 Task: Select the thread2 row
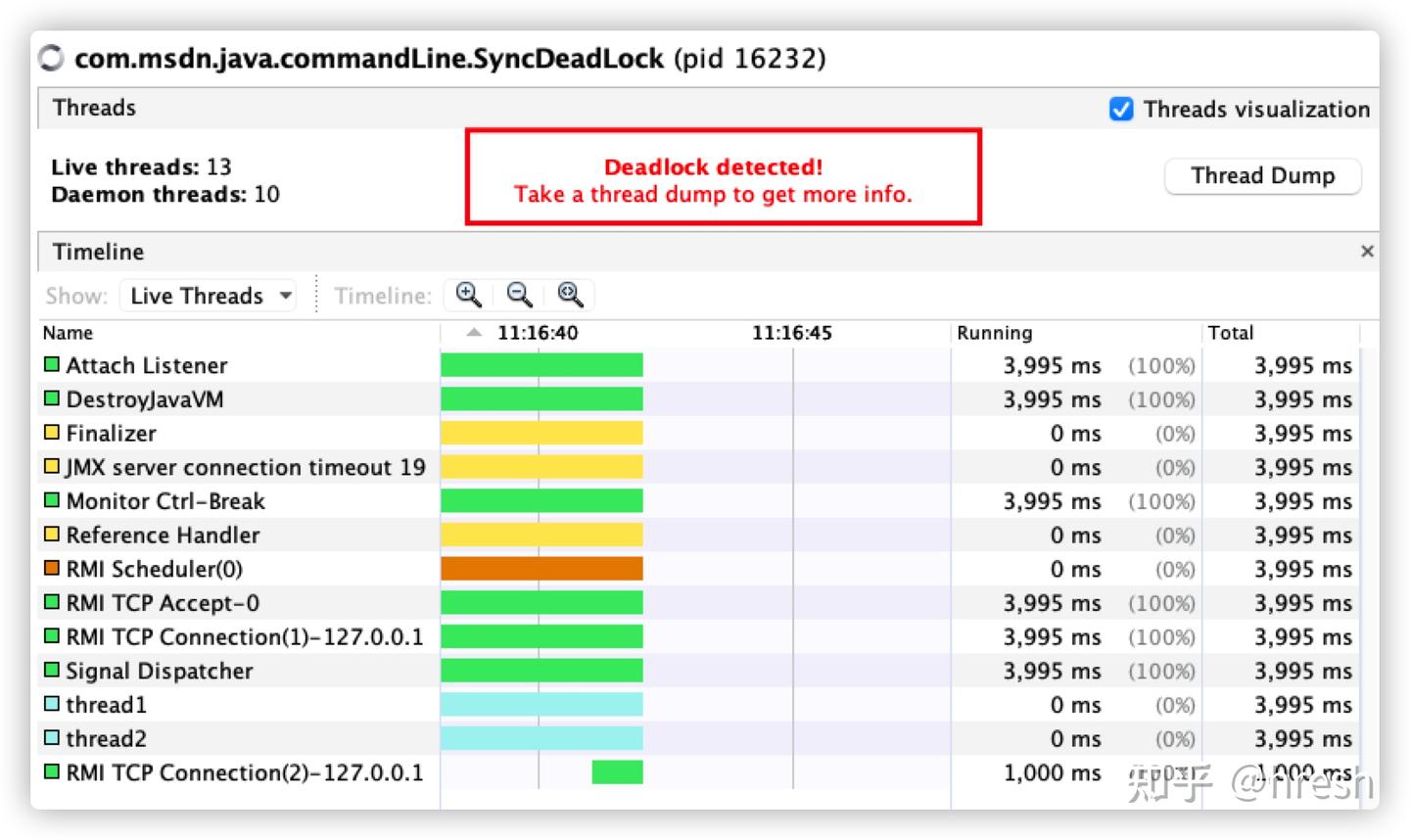(x=106, y=738)
